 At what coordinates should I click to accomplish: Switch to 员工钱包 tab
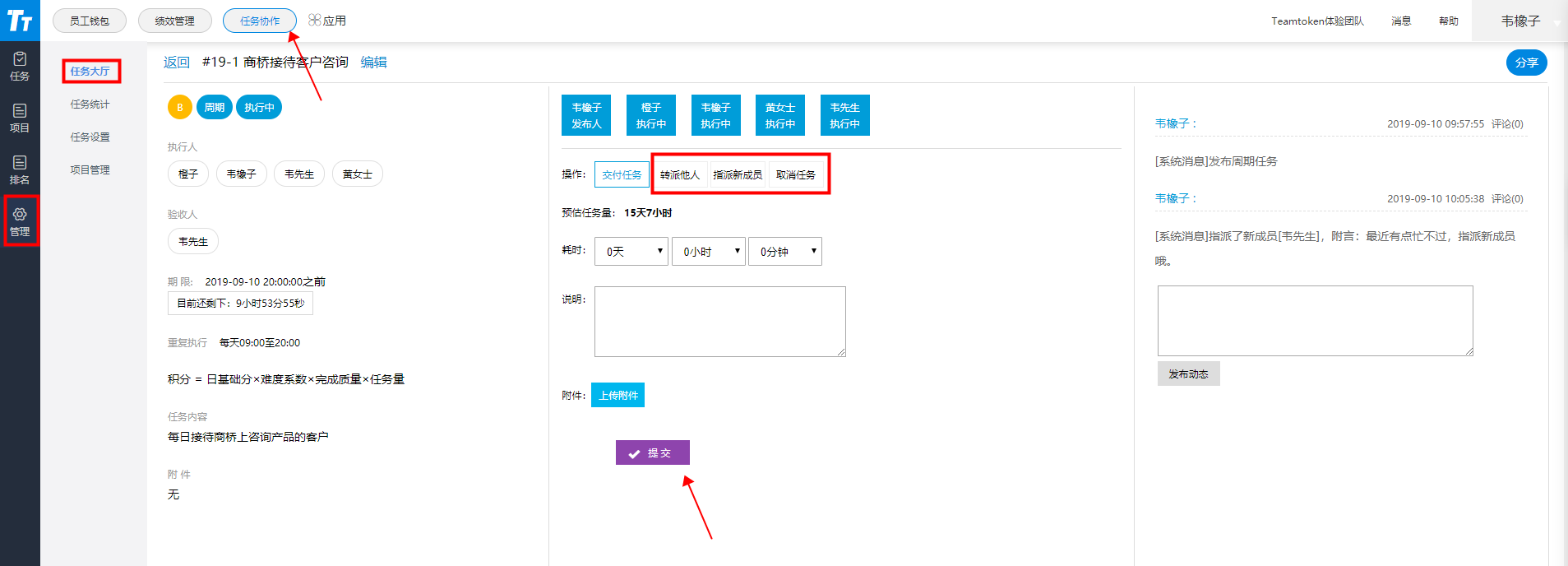click(90, 21)
